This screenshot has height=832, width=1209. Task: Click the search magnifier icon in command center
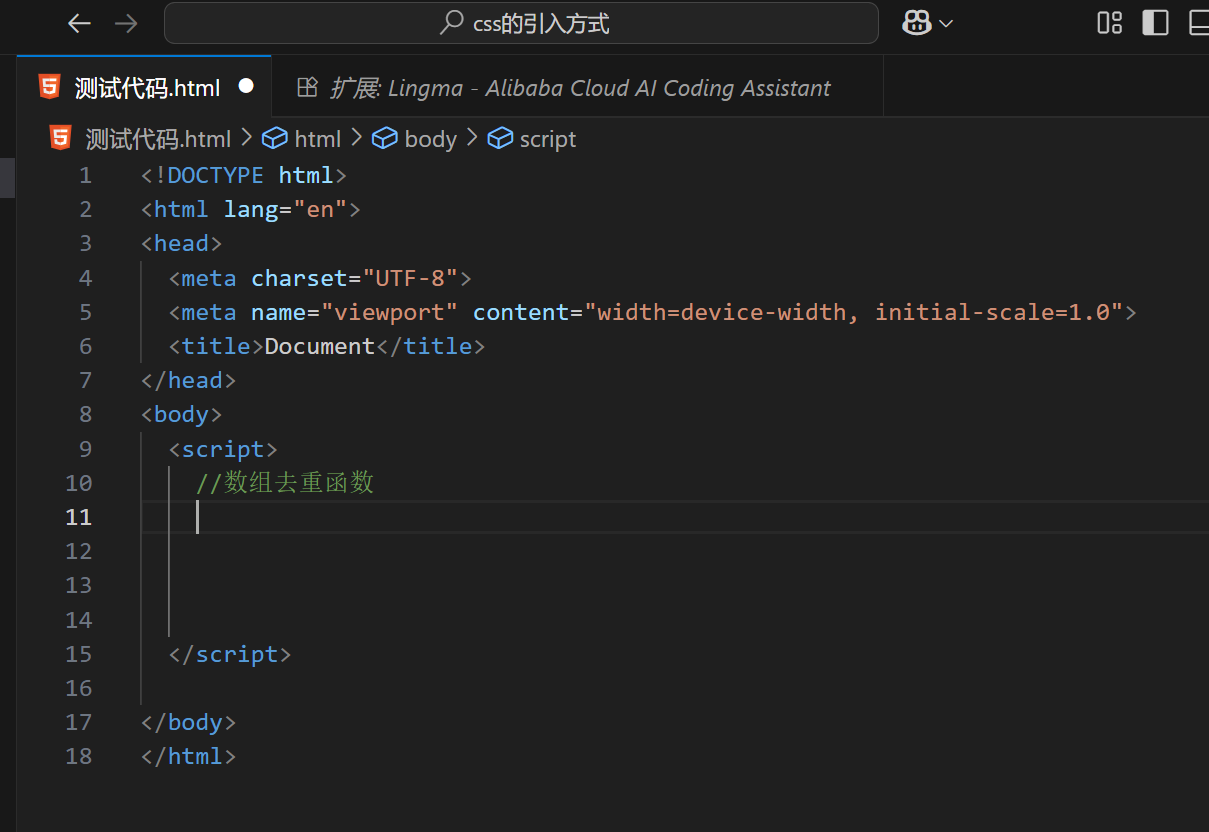pos(452,23)
